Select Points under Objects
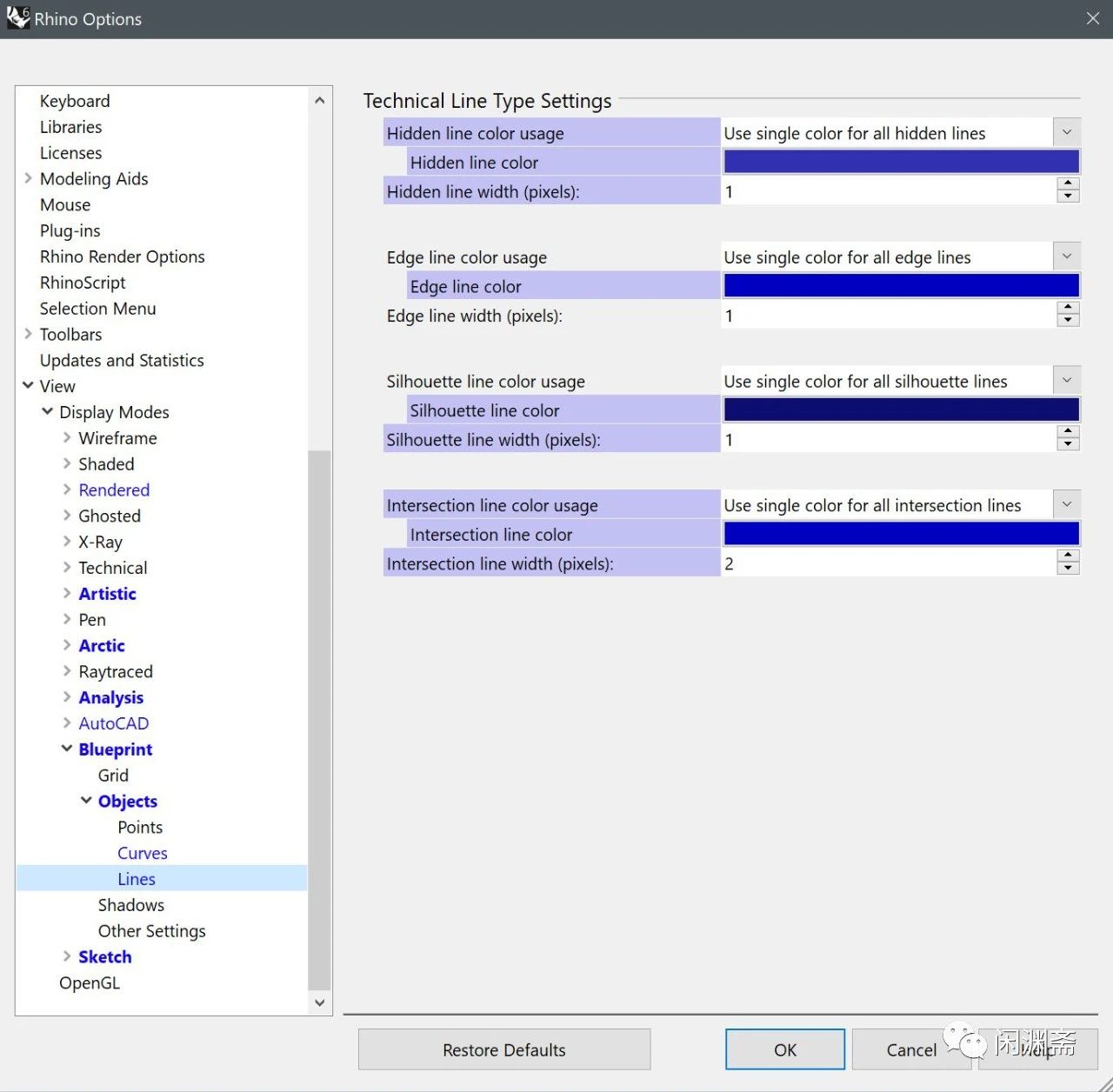The image size is (1113, 1092). (x=140, y=827)
